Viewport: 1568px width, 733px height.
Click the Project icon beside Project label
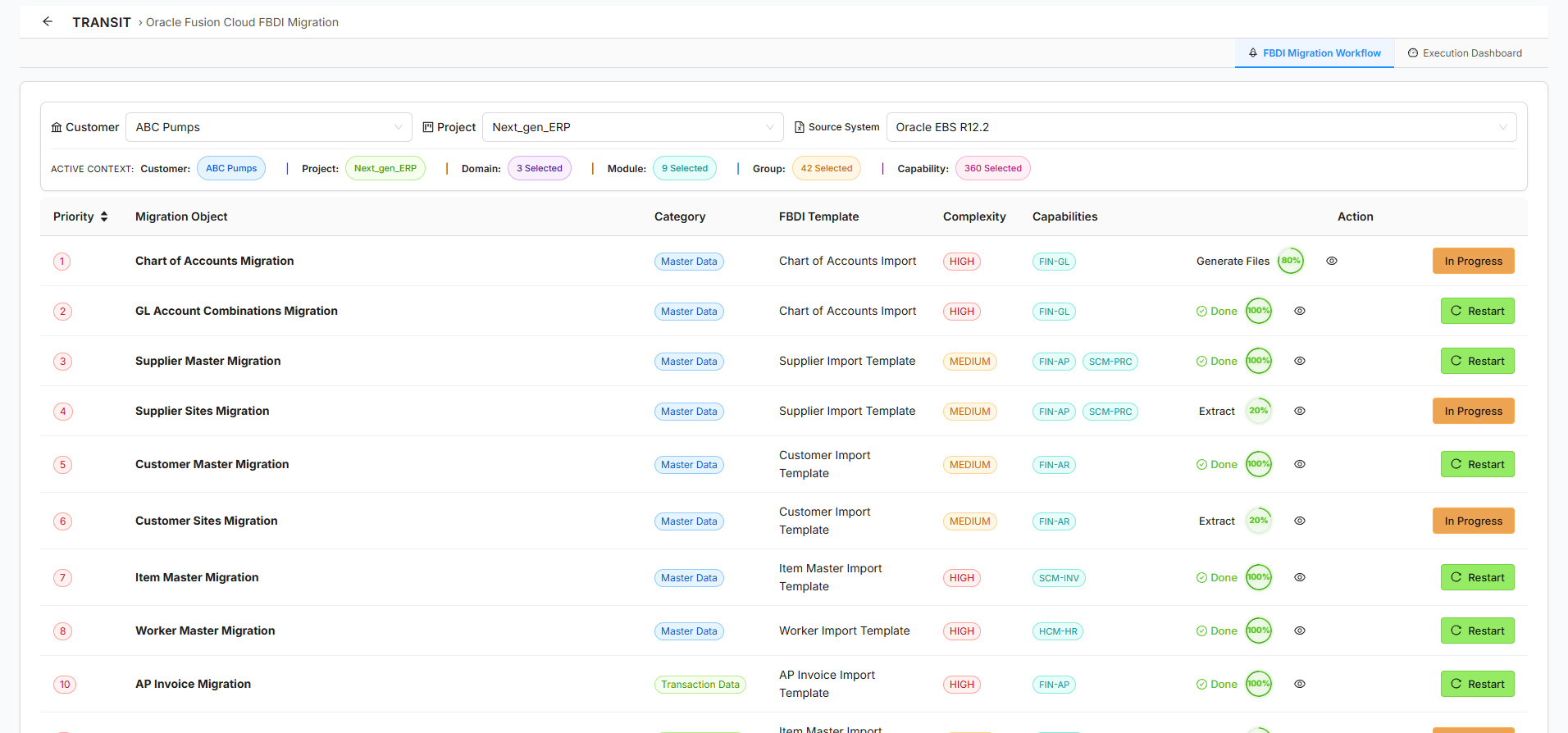427,127
